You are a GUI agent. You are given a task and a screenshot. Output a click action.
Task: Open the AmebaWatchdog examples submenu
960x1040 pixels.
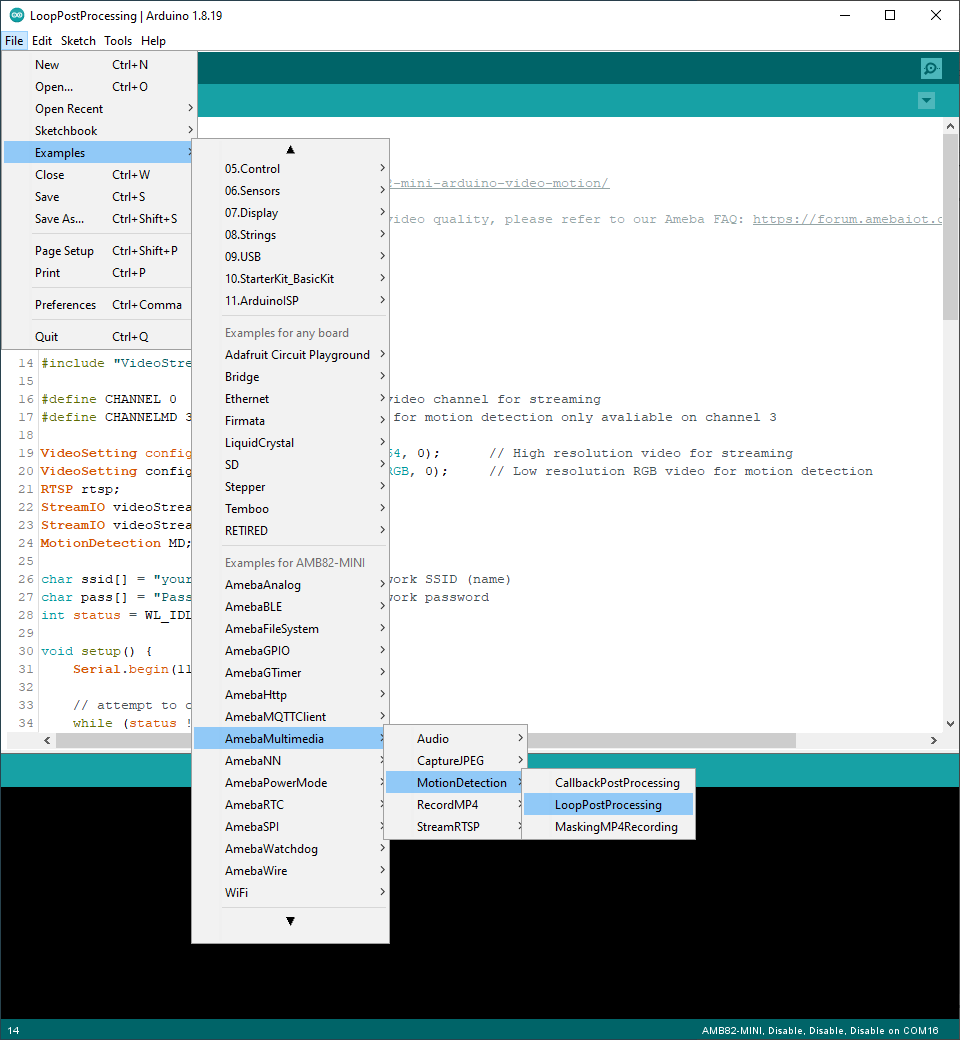291,848
